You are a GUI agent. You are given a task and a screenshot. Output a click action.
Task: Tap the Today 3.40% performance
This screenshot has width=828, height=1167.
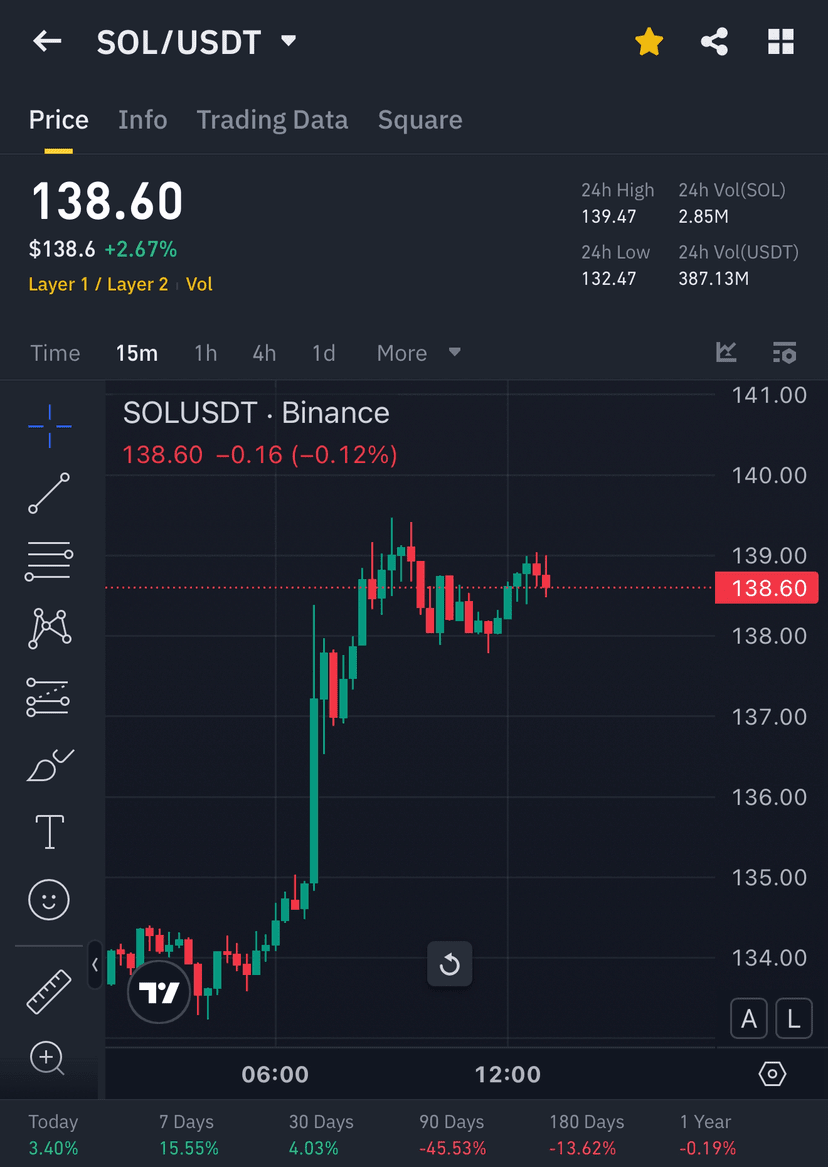(53, 1134)
